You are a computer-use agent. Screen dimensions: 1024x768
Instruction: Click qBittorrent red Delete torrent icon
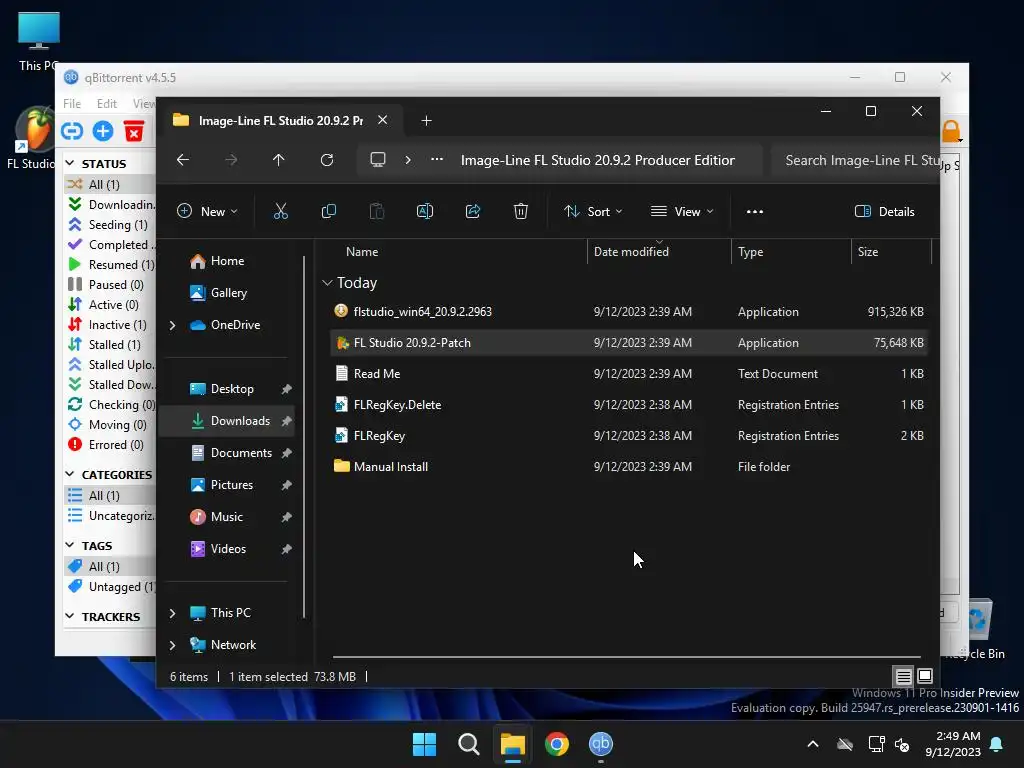(134, 131)
